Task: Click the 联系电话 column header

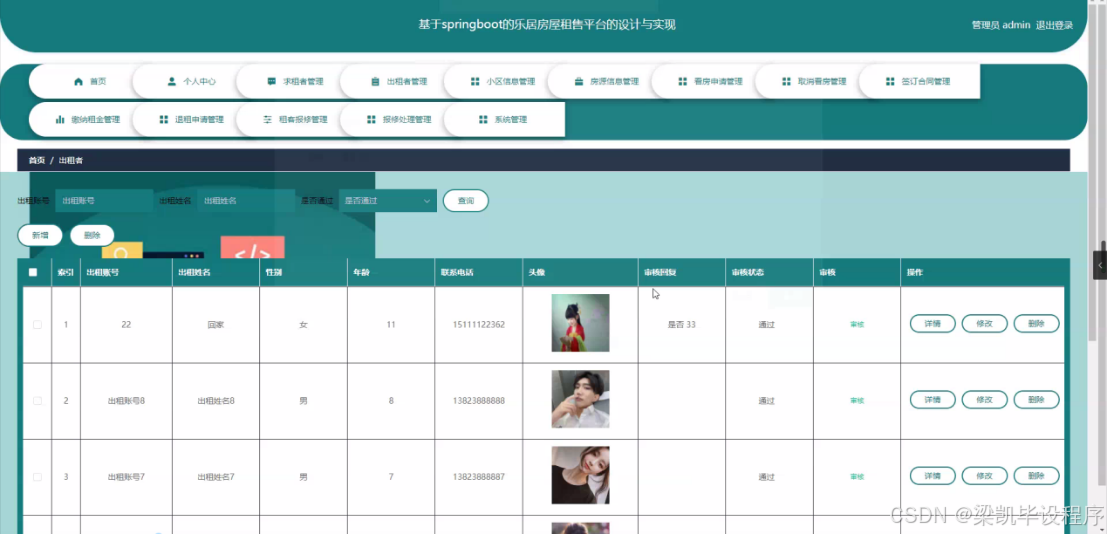Action: pyautogui.click(x=457, y=272)
